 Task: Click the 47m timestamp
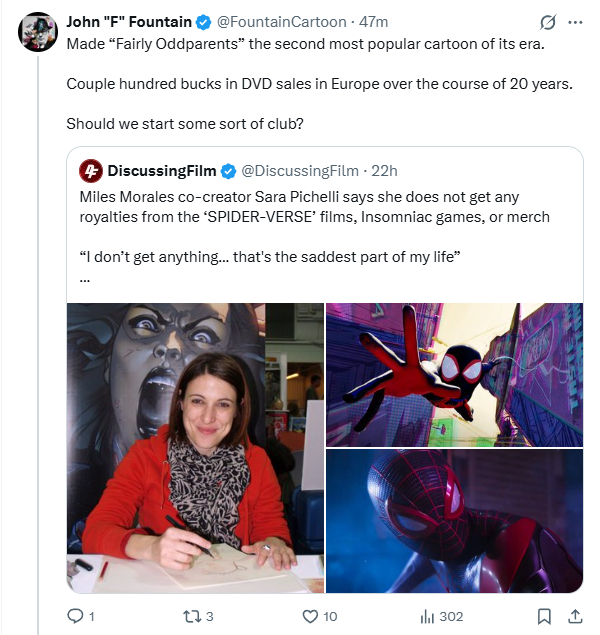click(375, 21)
